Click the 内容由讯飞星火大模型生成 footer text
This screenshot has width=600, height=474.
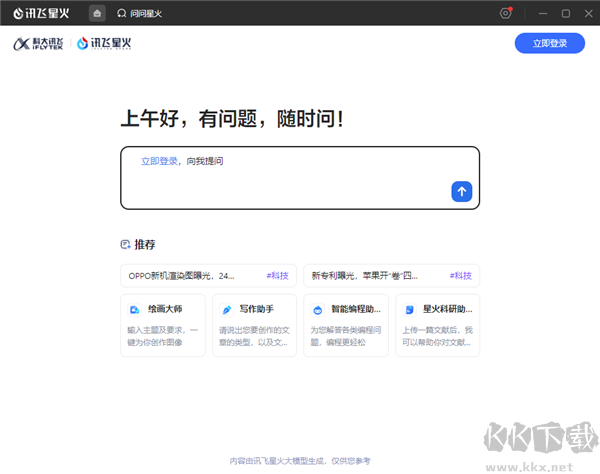tap(300, 461)
